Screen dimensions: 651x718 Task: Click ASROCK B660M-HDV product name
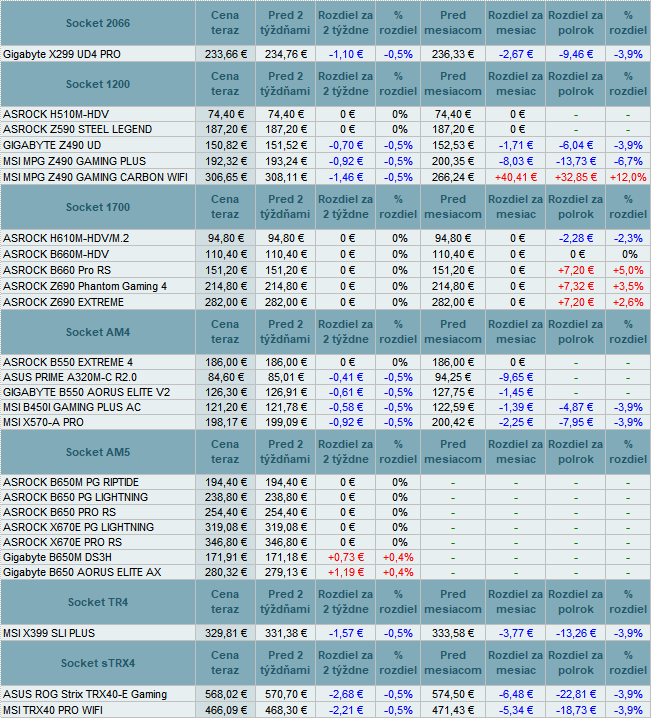click(56, 254)
